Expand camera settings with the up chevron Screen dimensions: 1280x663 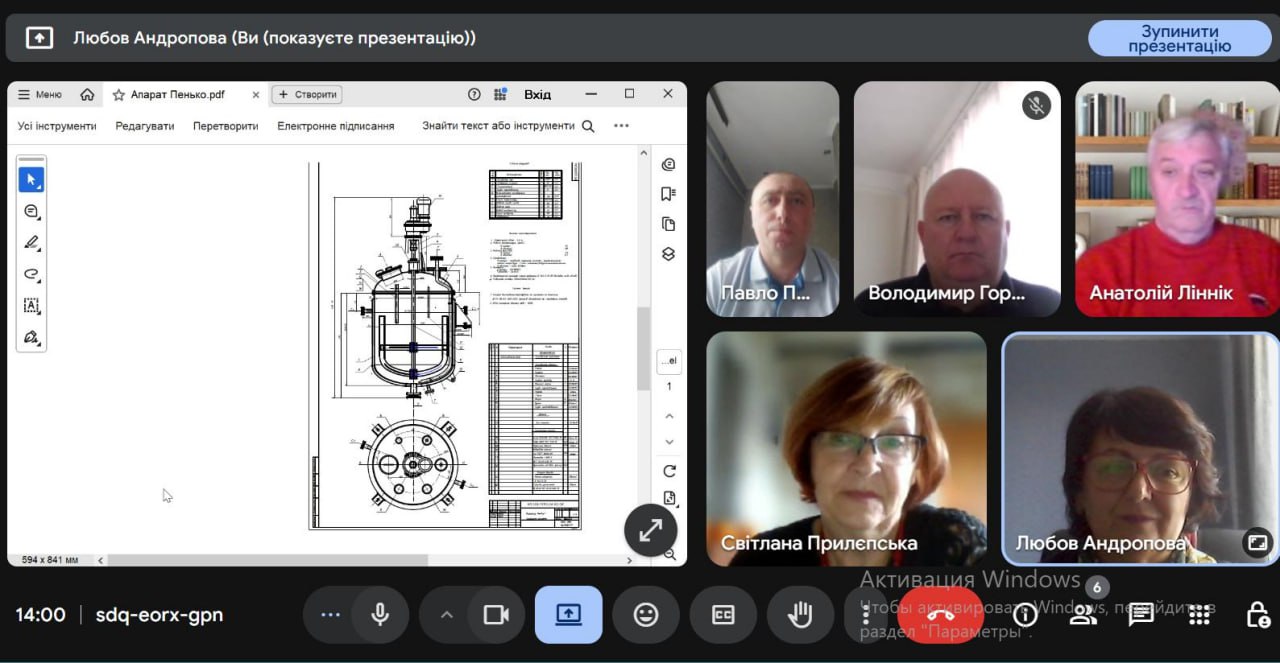447,615
